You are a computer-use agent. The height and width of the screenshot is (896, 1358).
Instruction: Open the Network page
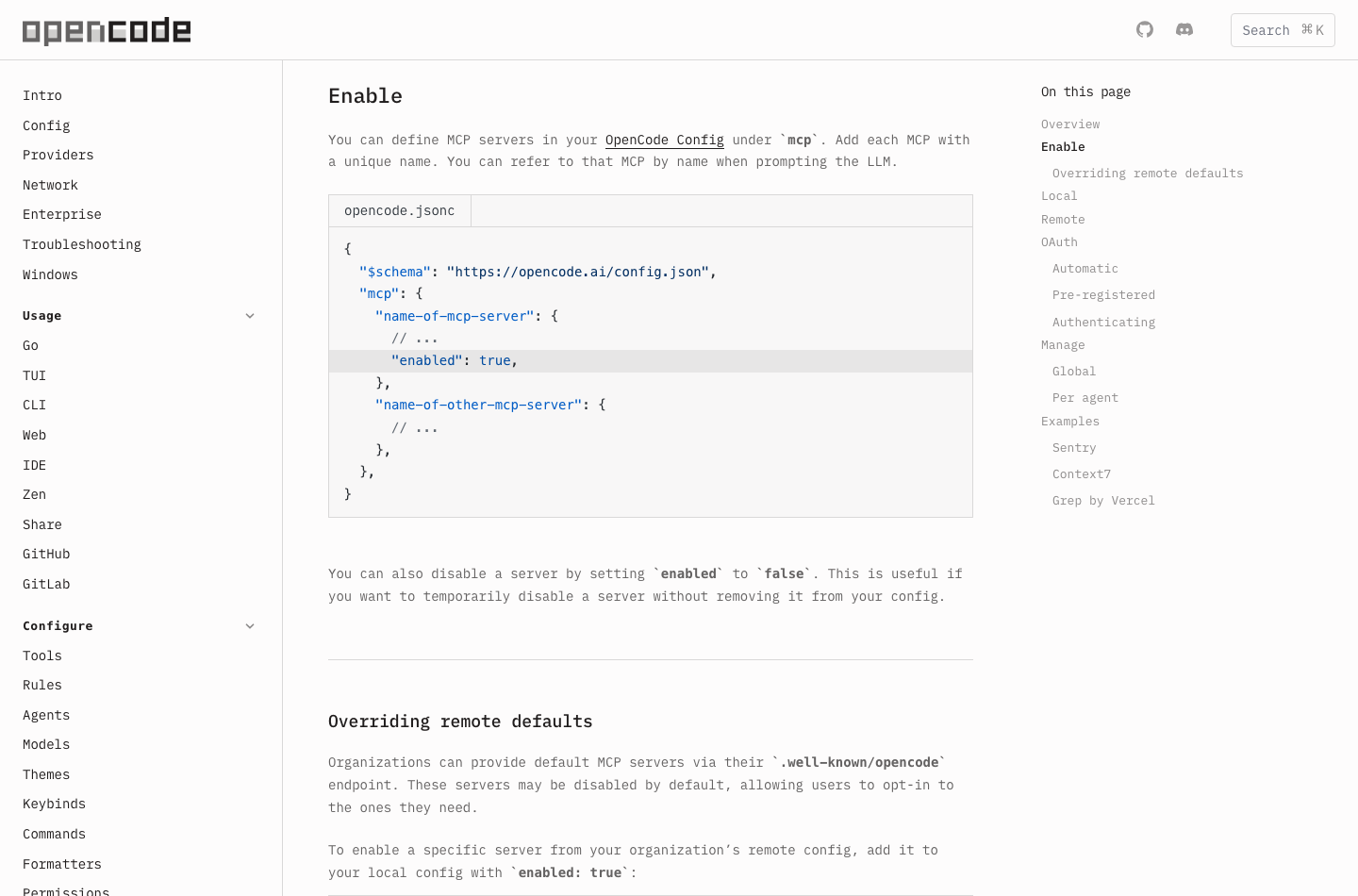51,186
